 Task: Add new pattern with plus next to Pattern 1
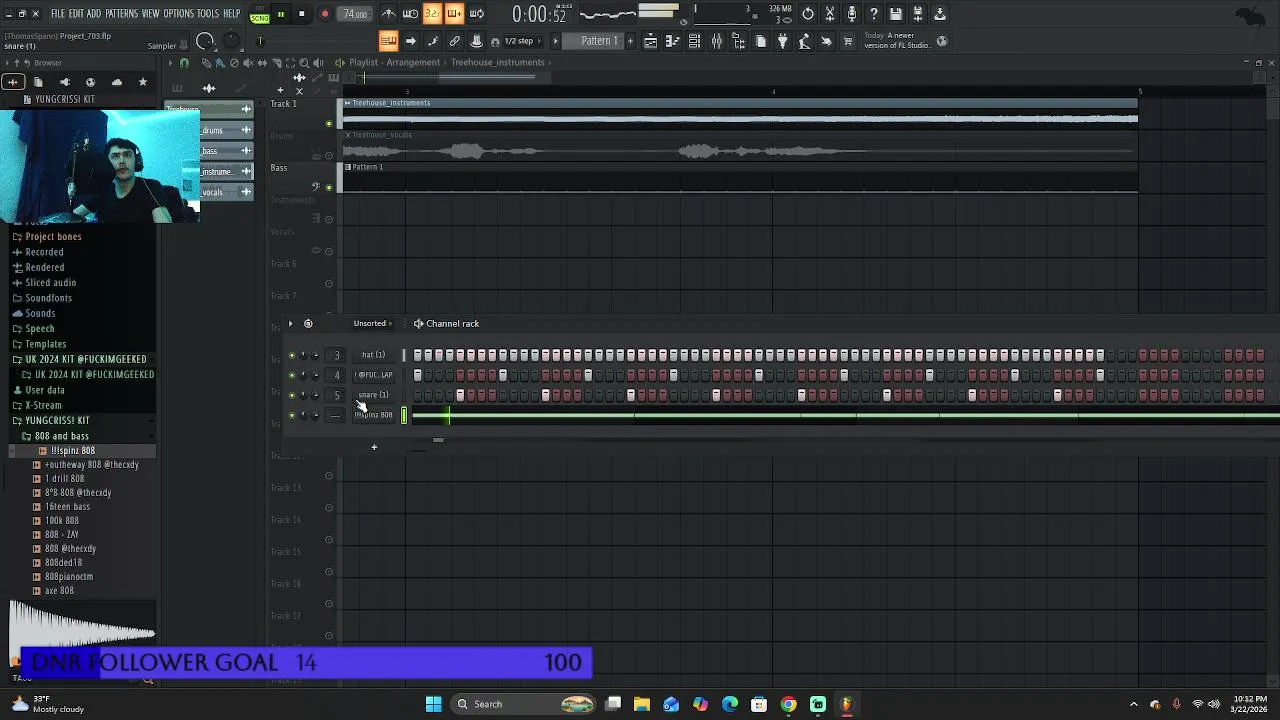click(x=630, y=41)
